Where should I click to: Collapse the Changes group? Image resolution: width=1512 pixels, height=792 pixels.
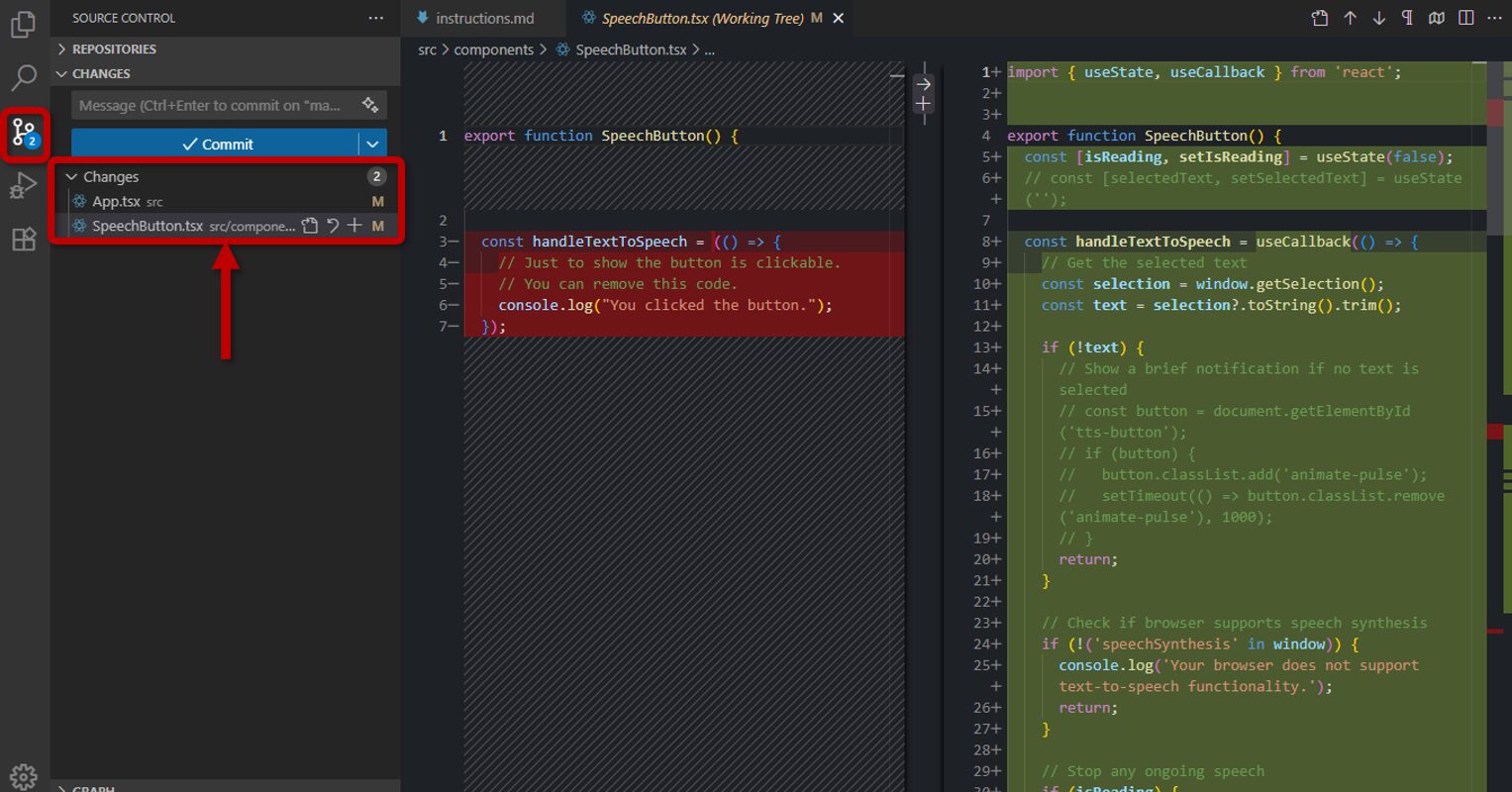tap(71, 176)
